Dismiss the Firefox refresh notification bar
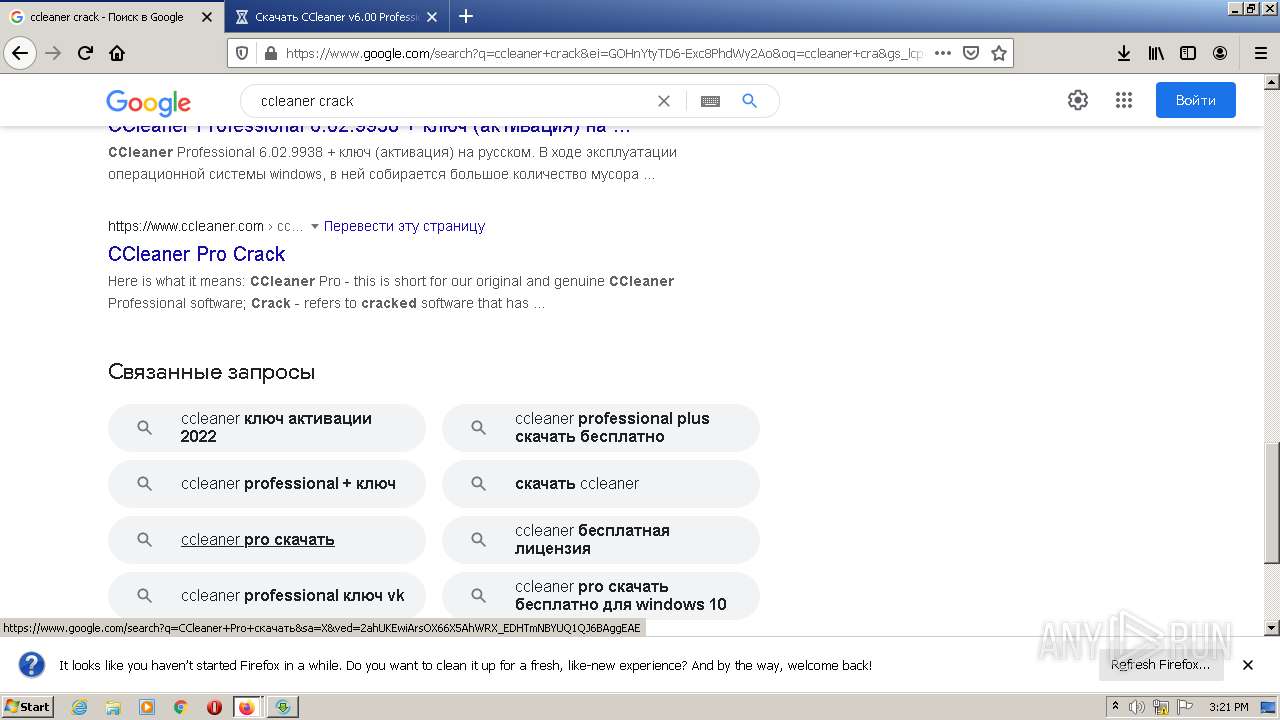1280x720 pixels. point(1248,665)
